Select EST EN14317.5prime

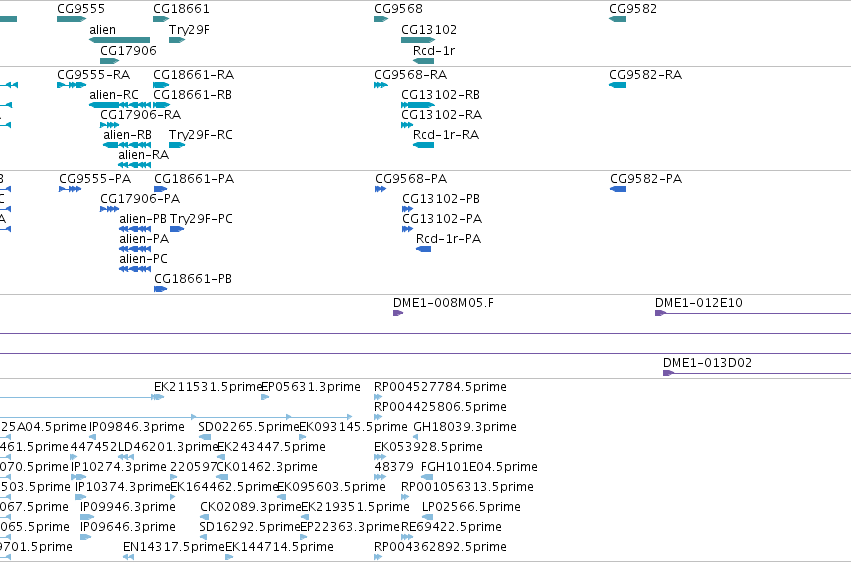pos(129,557)
